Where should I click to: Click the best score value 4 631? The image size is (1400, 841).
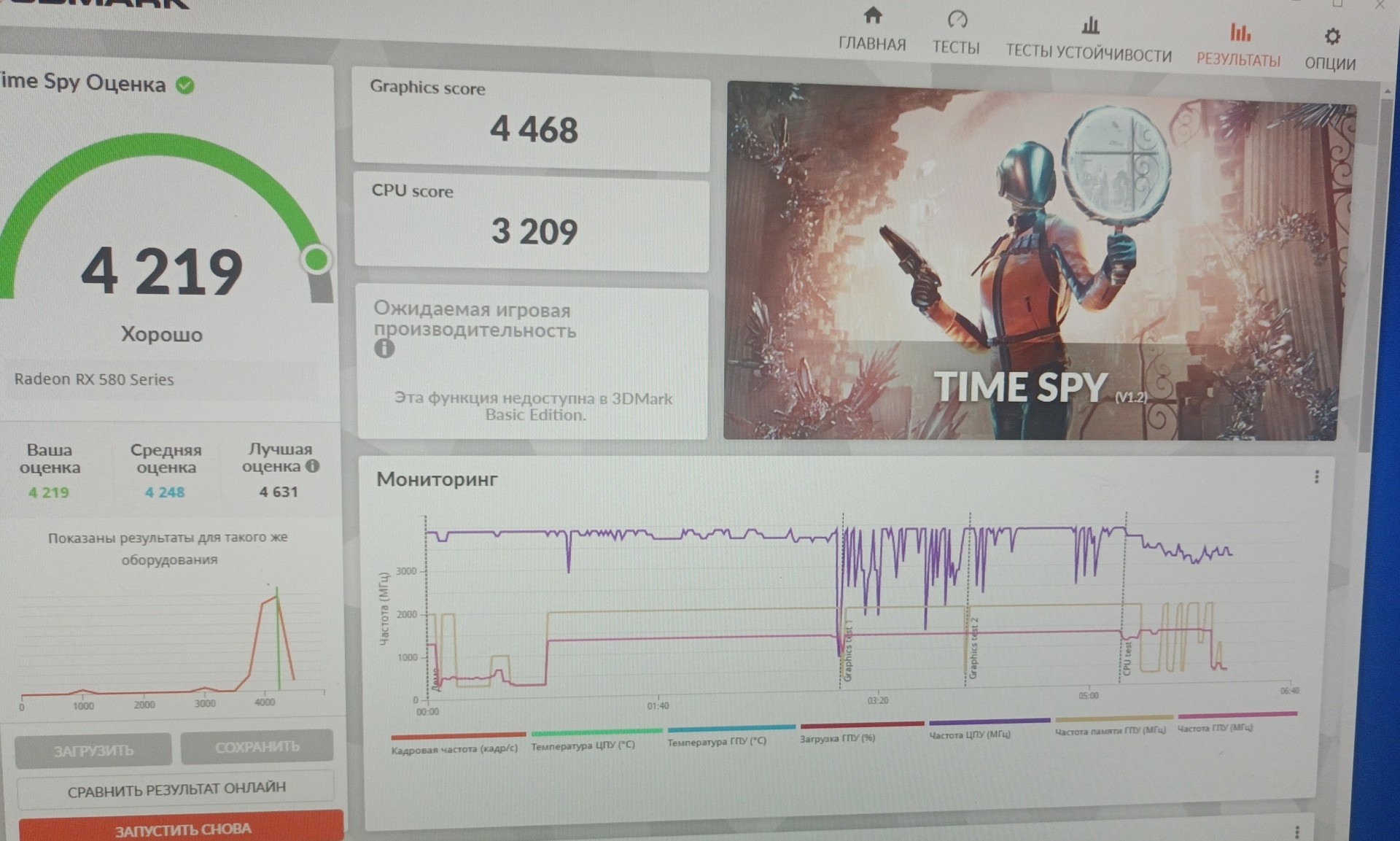tap(279, 492)
